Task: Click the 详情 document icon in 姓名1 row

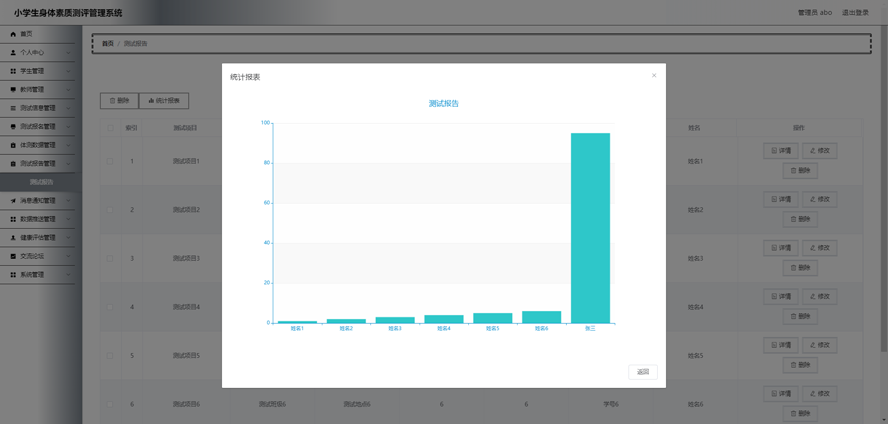Action: [x=774, y=151]
